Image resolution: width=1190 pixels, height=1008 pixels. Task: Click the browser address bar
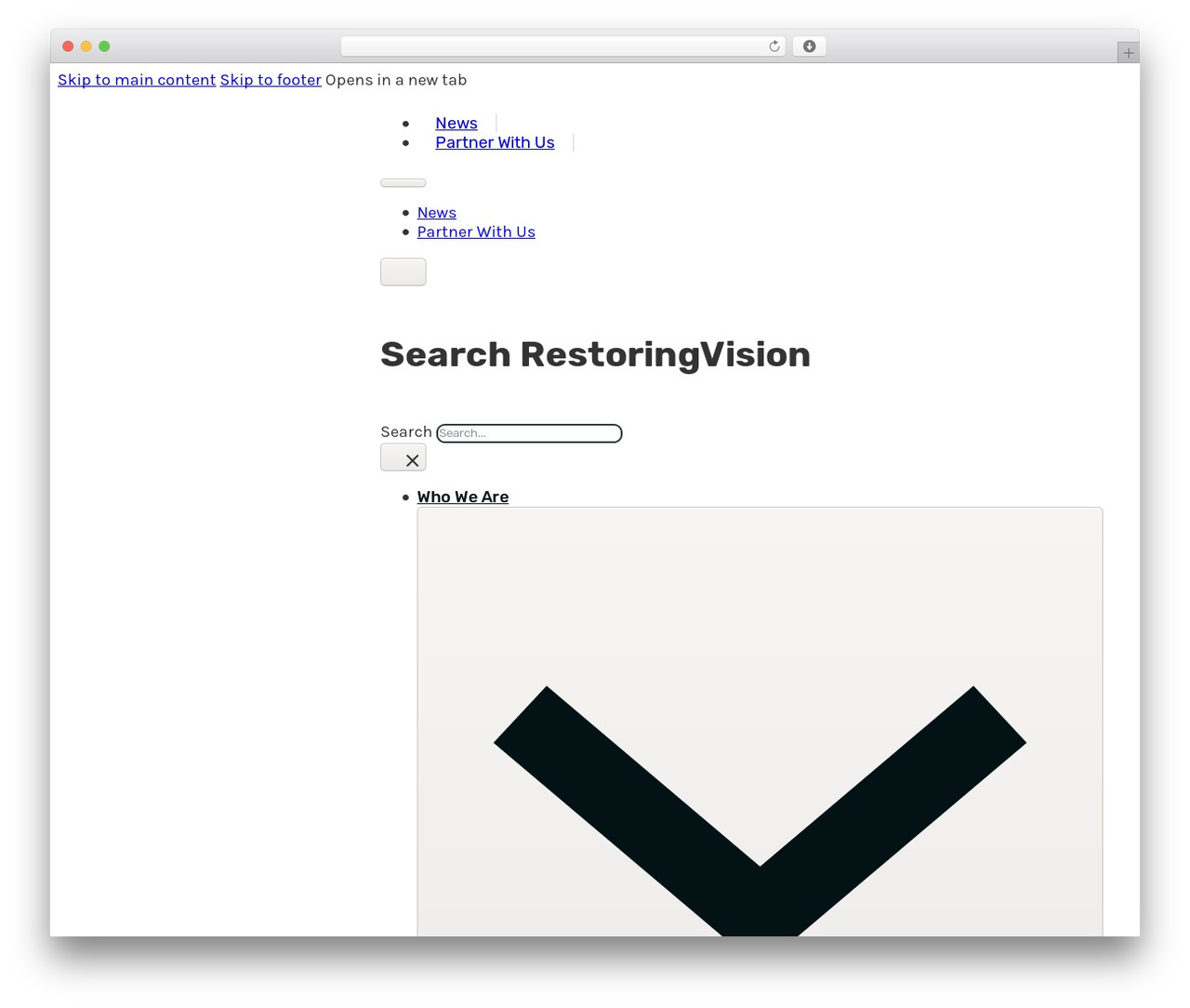(562, 46)
